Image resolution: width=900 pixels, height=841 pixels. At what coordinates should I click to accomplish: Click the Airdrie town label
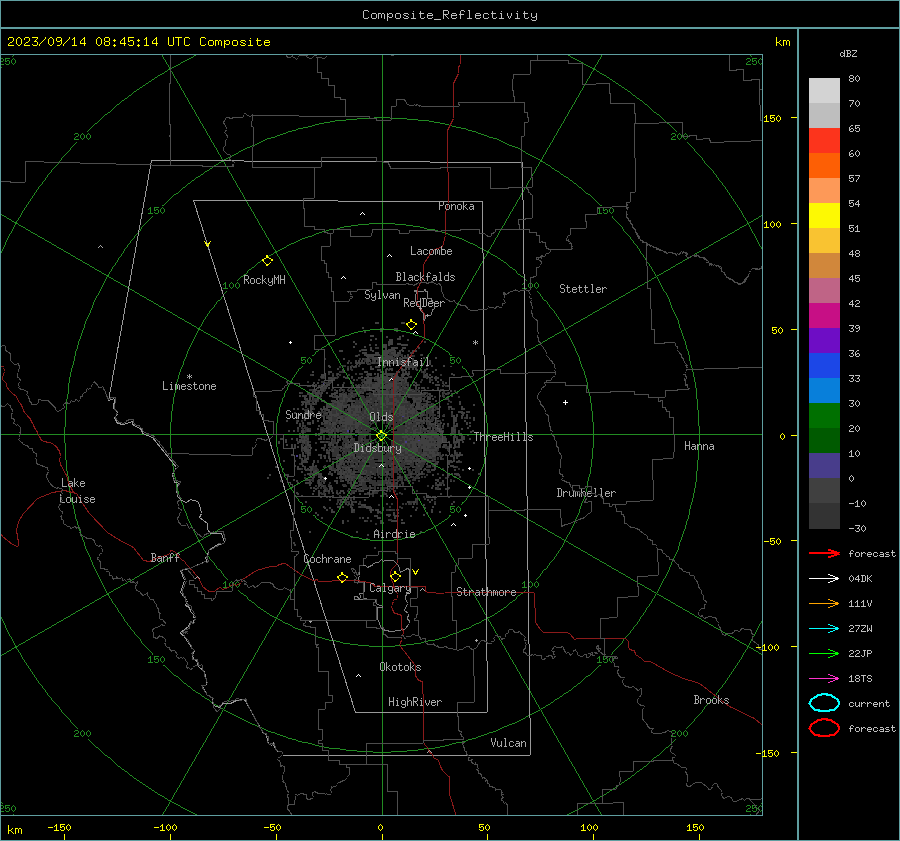click(394, 534)
